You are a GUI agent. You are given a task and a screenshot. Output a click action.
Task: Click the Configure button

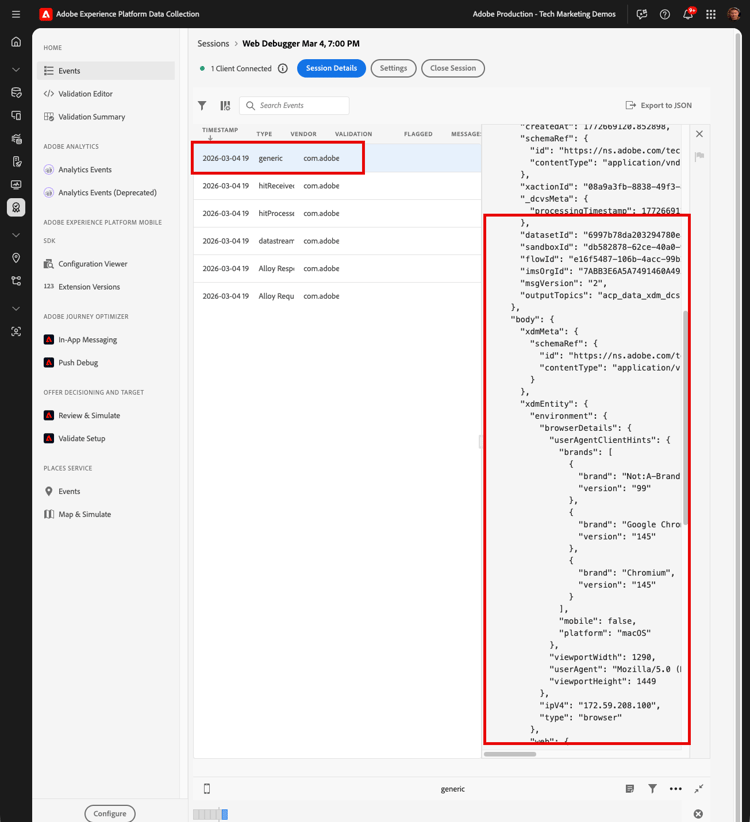coord(110,813)
